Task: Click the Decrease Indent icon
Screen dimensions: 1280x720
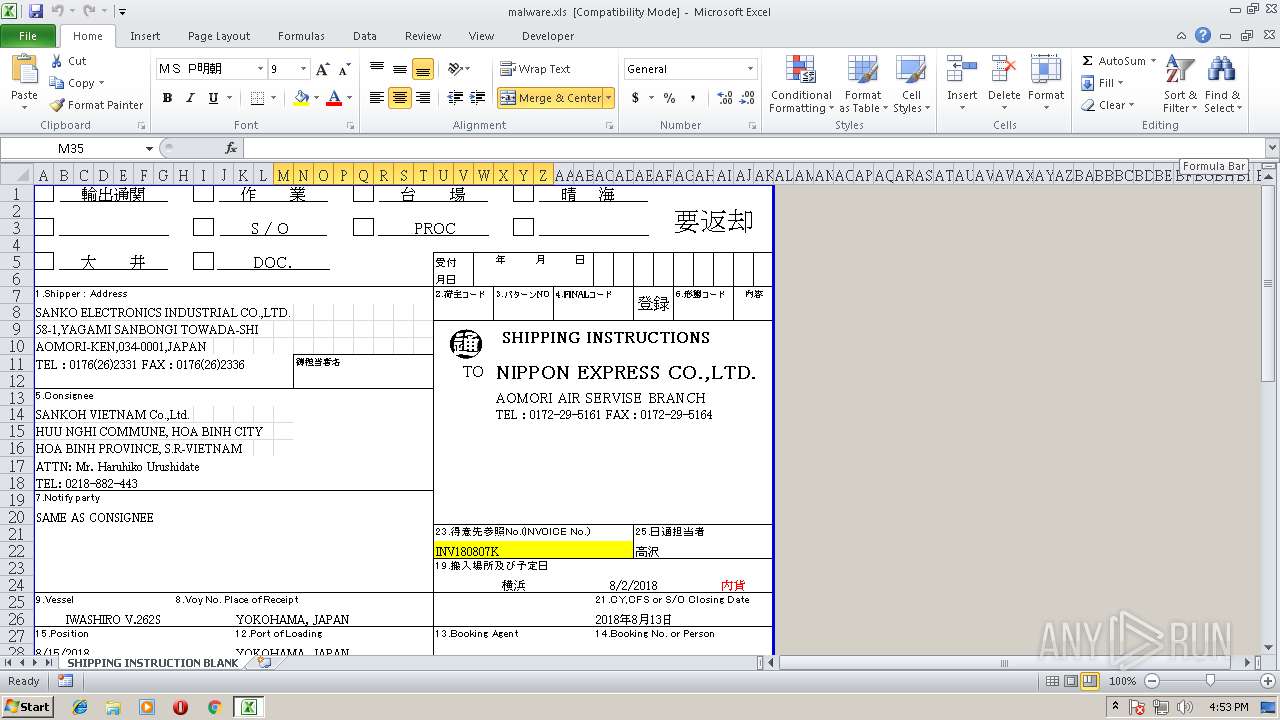Action: [x=455, y=98]
